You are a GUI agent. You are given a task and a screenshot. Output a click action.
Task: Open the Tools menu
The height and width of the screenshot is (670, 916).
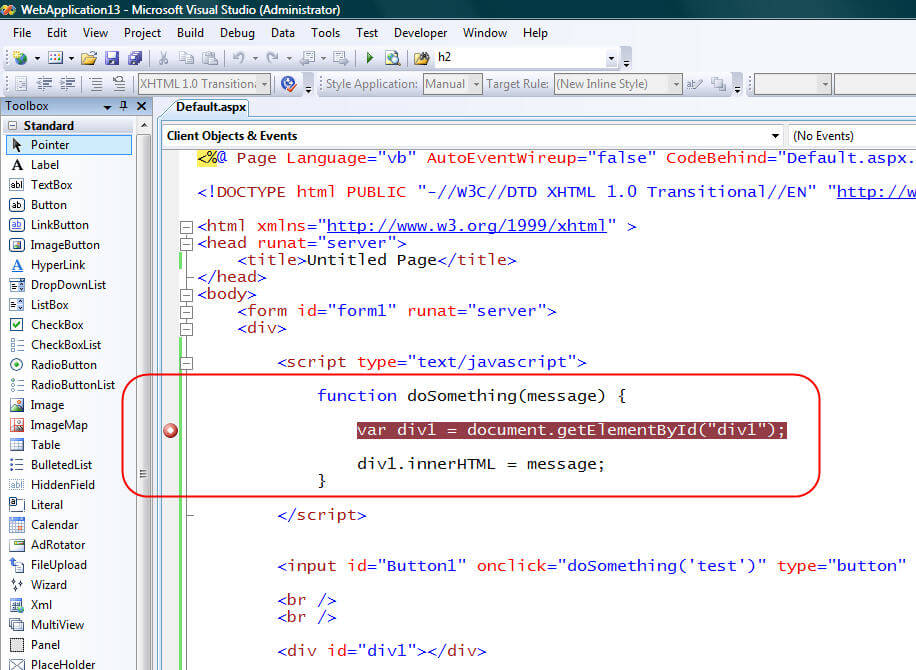point(325,33)
